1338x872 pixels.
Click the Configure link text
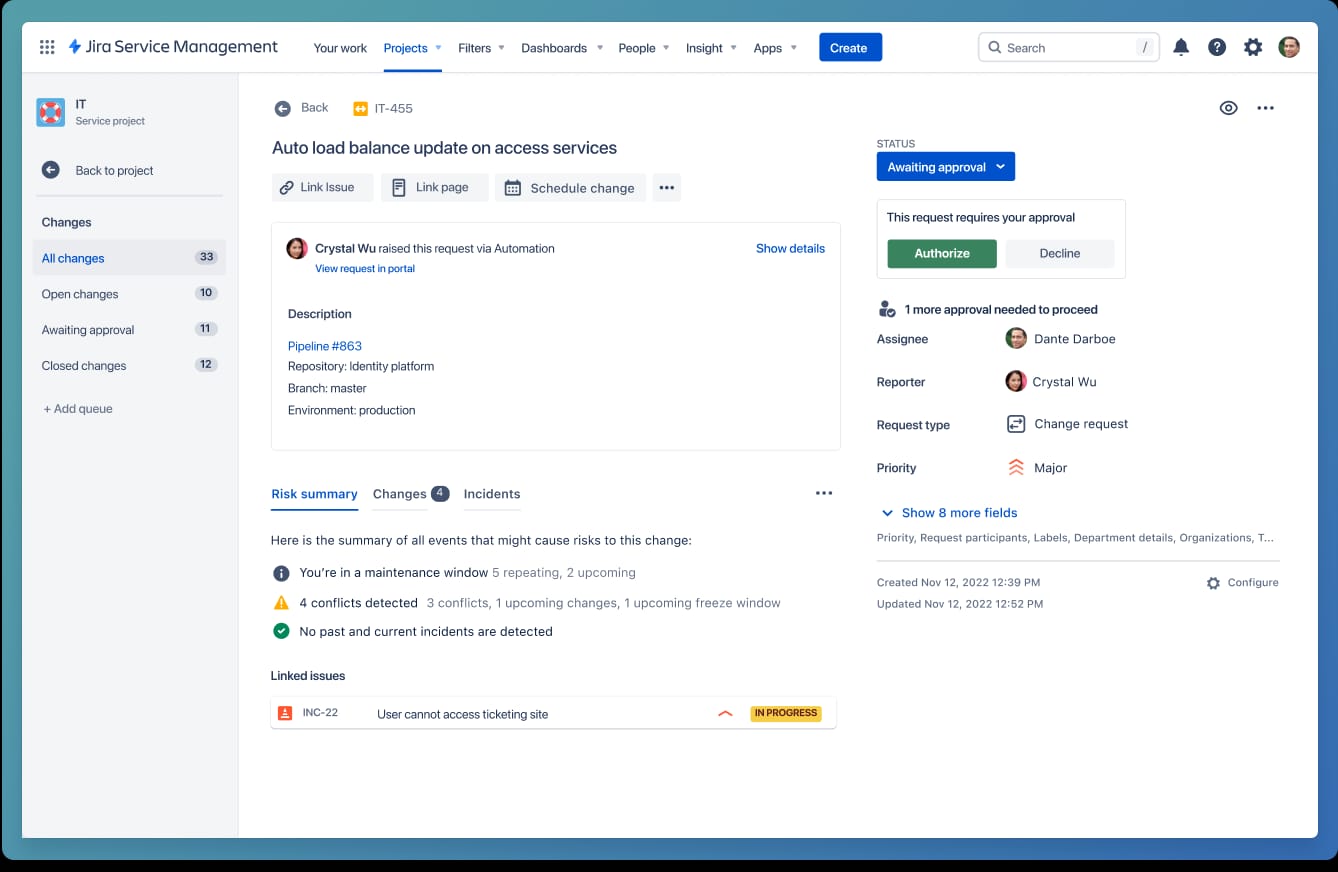click(x=1253, y=583)
